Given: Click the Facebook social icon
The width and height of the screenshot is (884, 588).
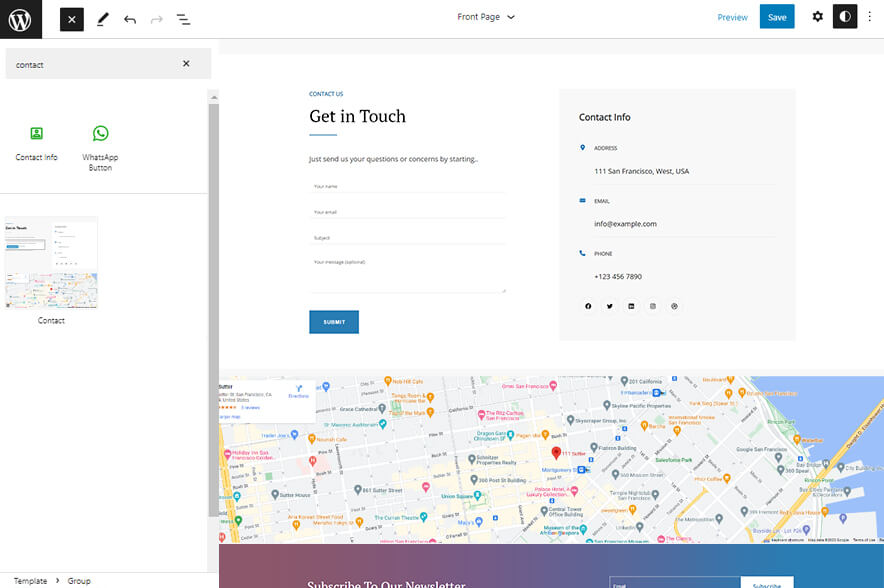Looking at the screenshot, I should click(588, 306).
